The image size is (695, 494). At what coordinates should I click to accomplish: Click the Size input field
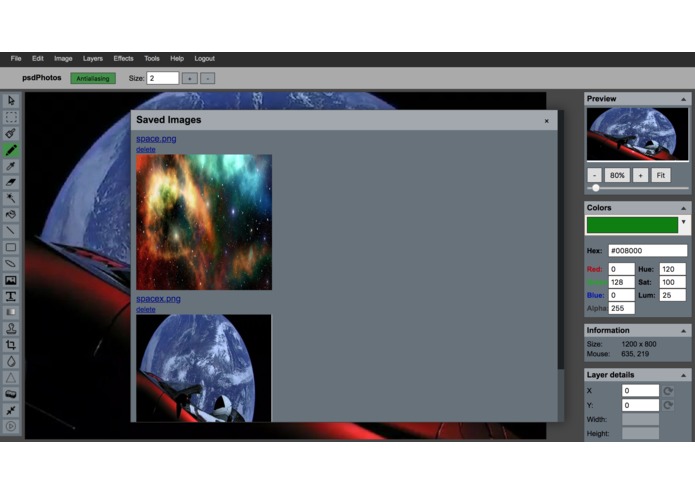pyautogui.click(x=163, y=78)
